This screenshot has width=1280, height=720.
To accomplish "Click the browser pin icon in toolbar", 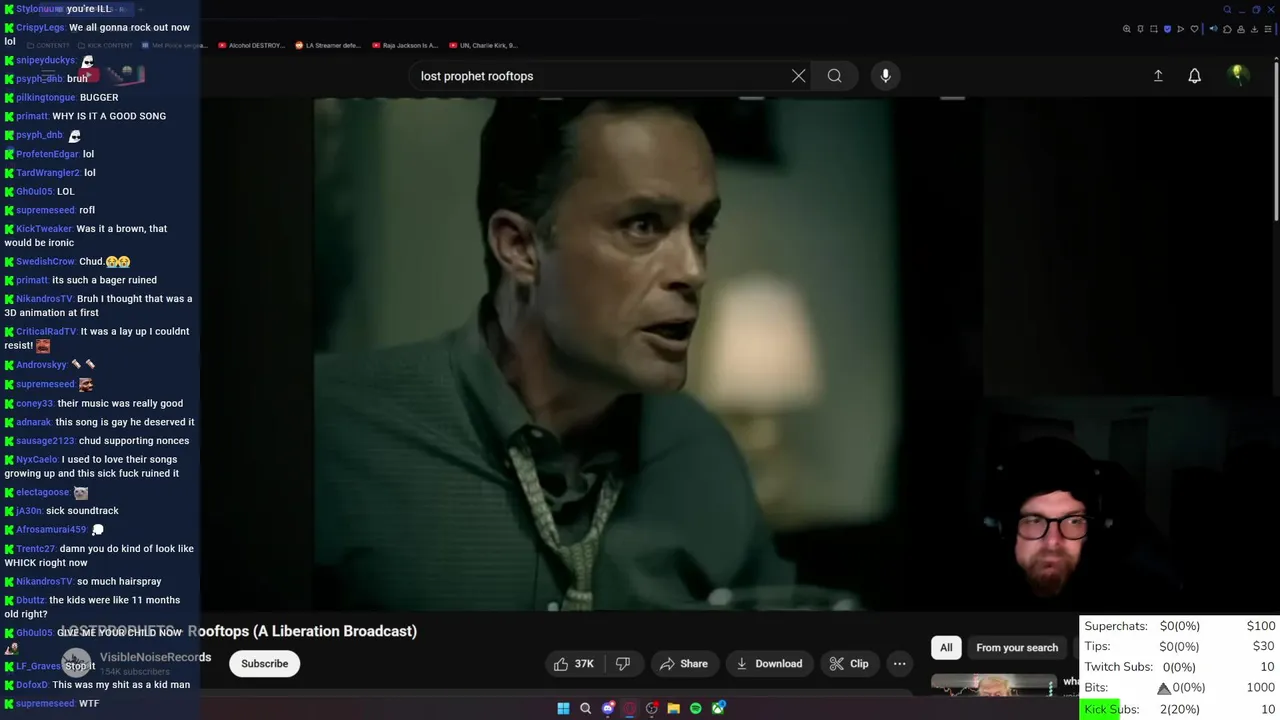I will (1140, 29).
